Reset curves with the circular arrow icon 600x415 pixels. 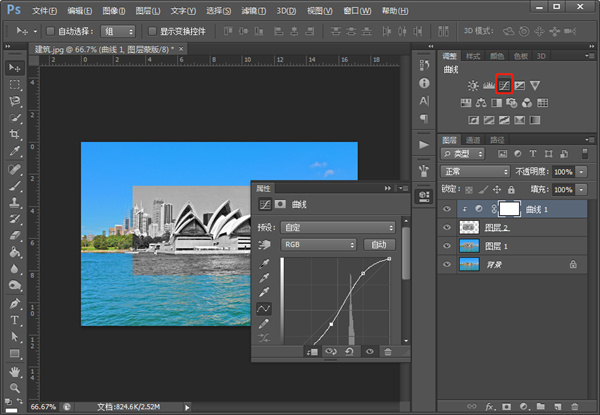click(x=349, y=352)
